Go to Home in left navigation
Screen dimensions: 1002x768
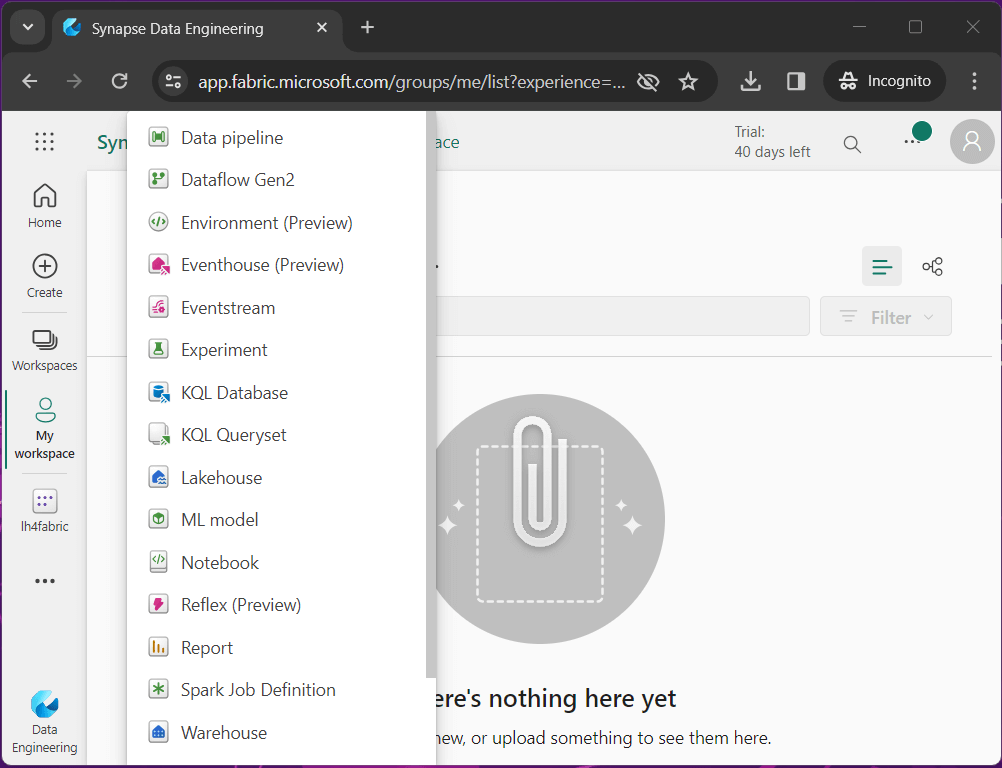[x=44, y=206]
